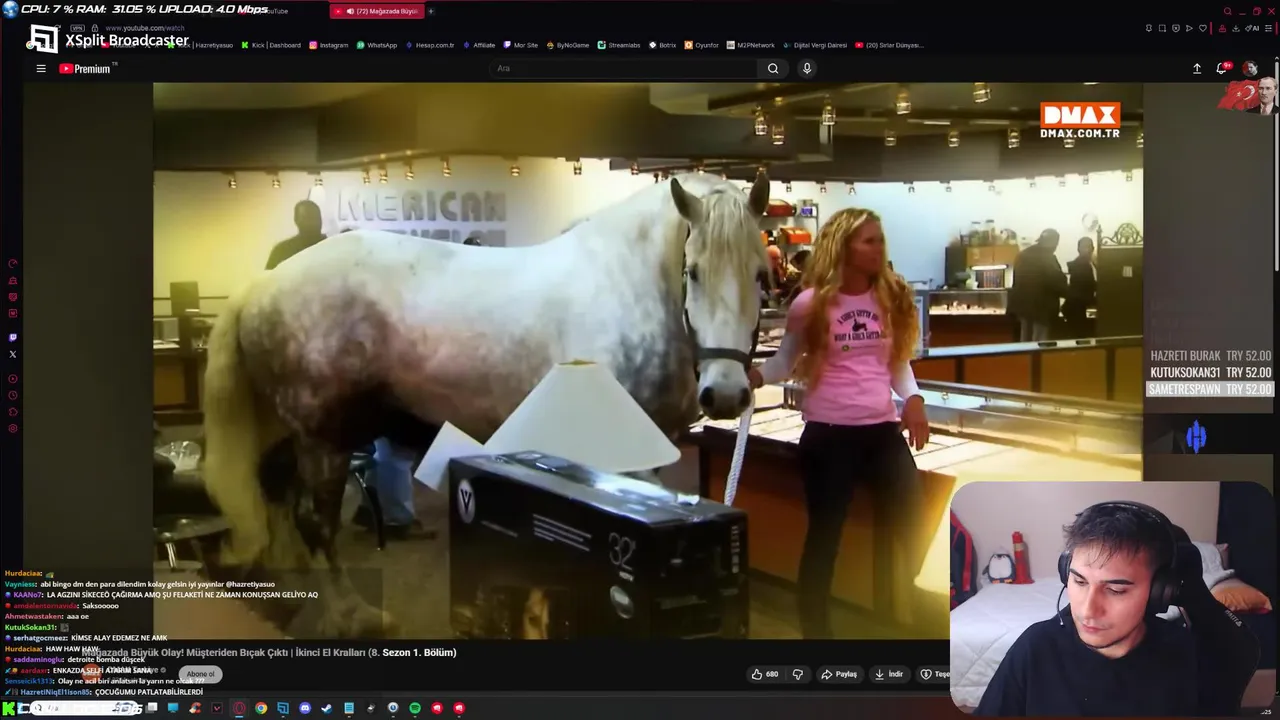Subscribe with the 'Abone ol' button

(x=200, y=674)
